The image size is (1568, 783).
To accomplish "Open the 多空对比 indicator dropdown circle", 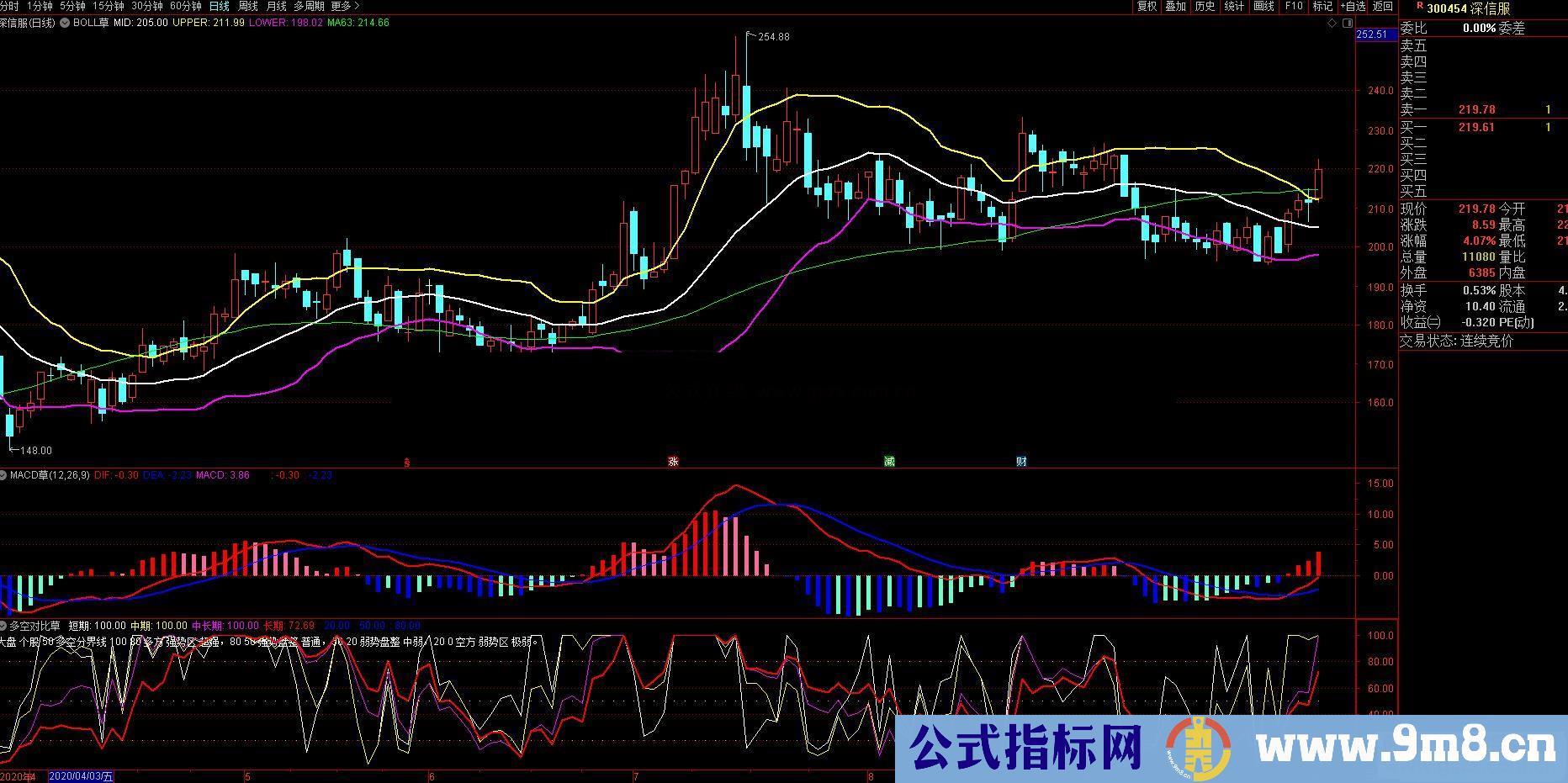I will 3,626.
